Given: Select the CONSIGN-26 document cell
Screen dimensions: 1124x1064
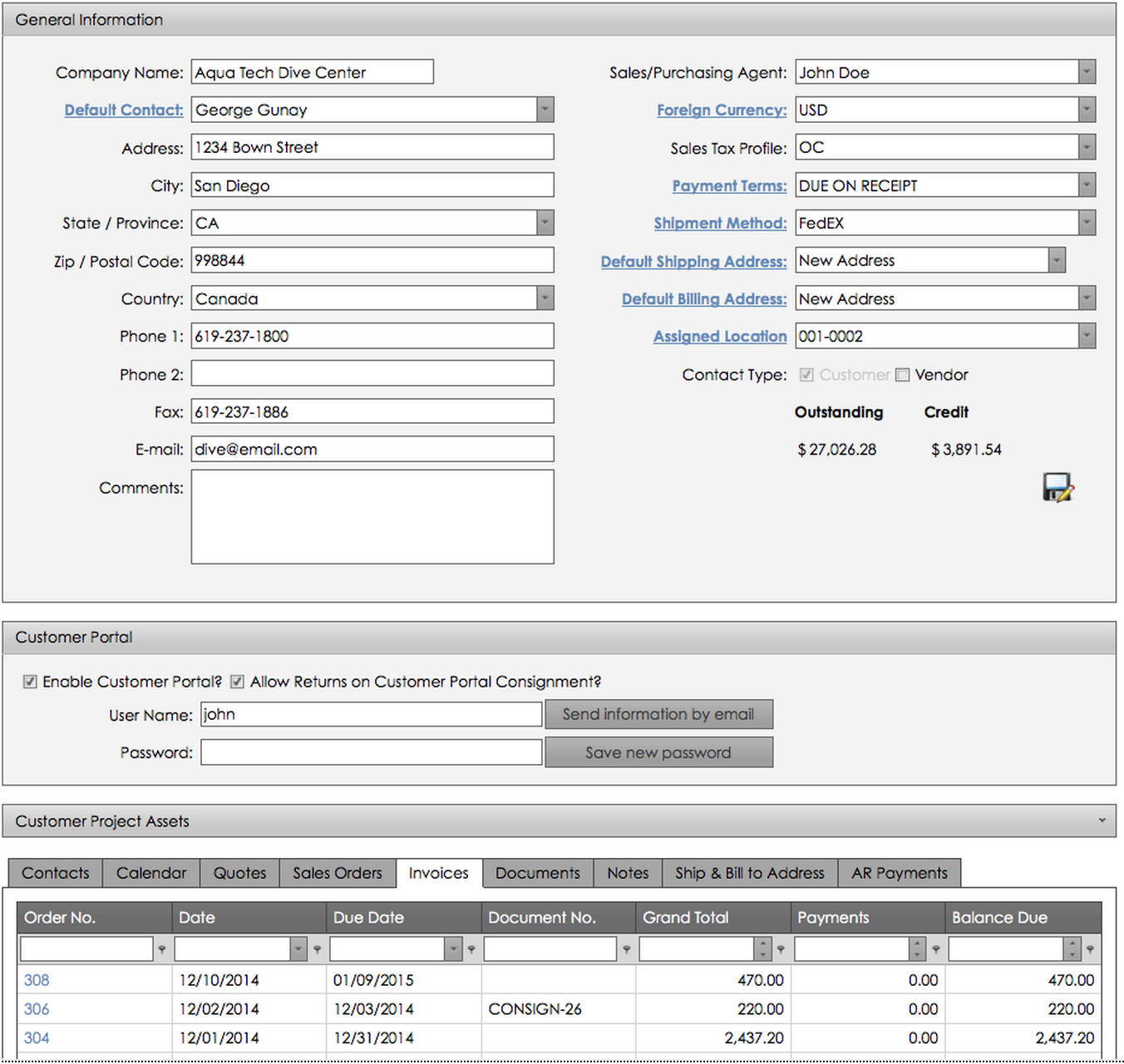Looking at the screenshot, I should pos(559,1009).
